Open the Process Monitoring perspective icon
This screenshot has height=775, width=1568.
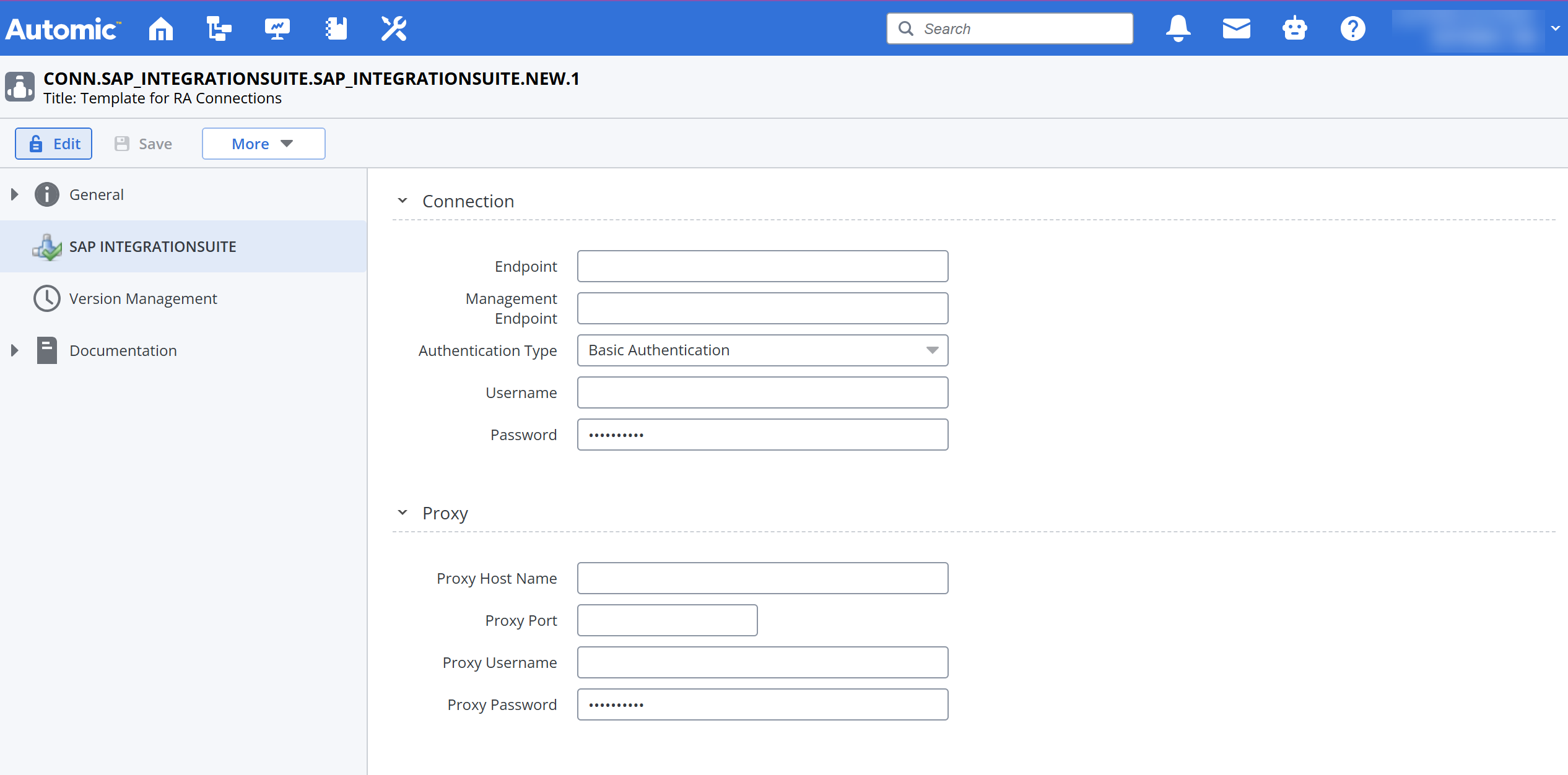coord(277,28)
